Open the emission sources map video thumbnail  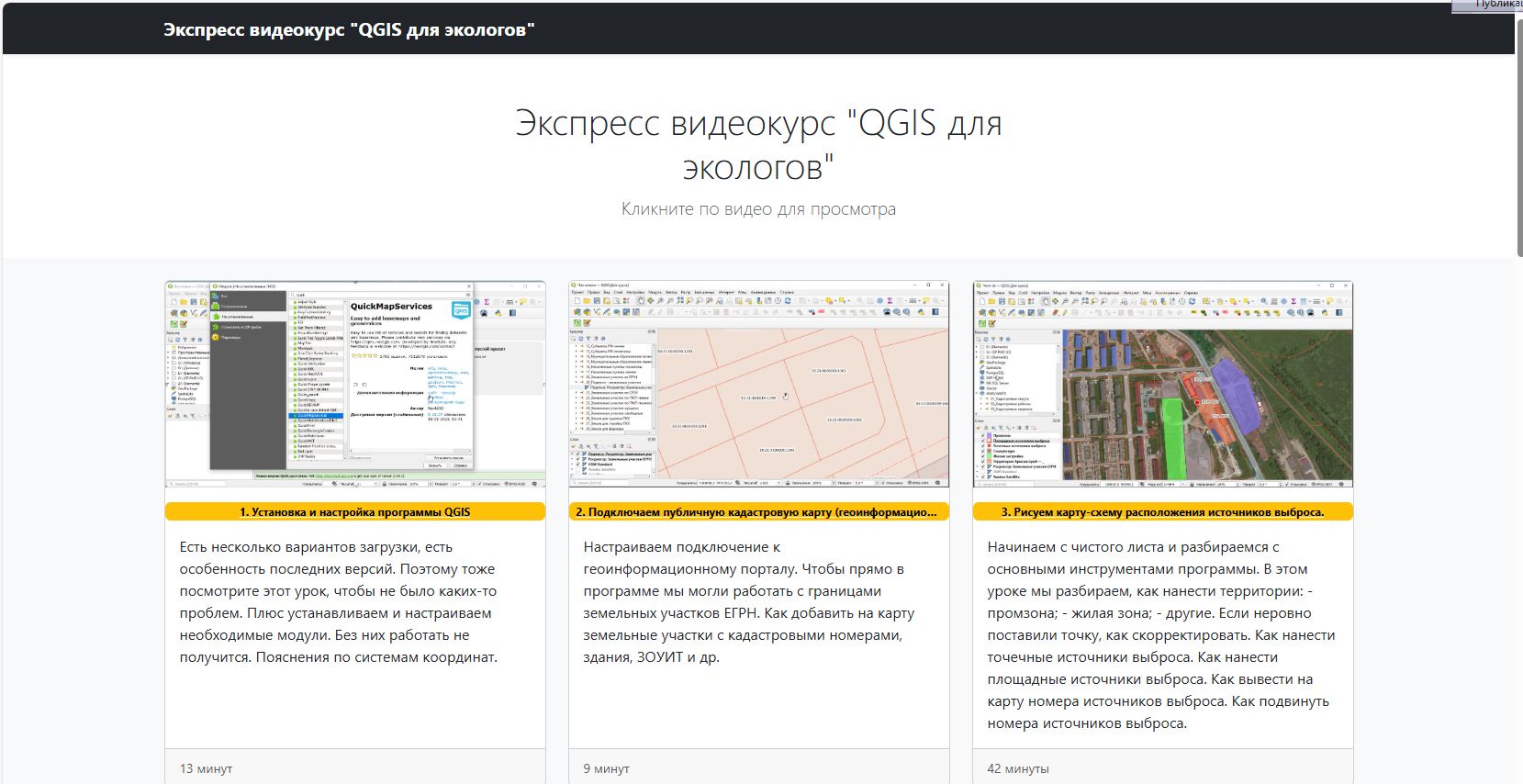(1163, 385)
